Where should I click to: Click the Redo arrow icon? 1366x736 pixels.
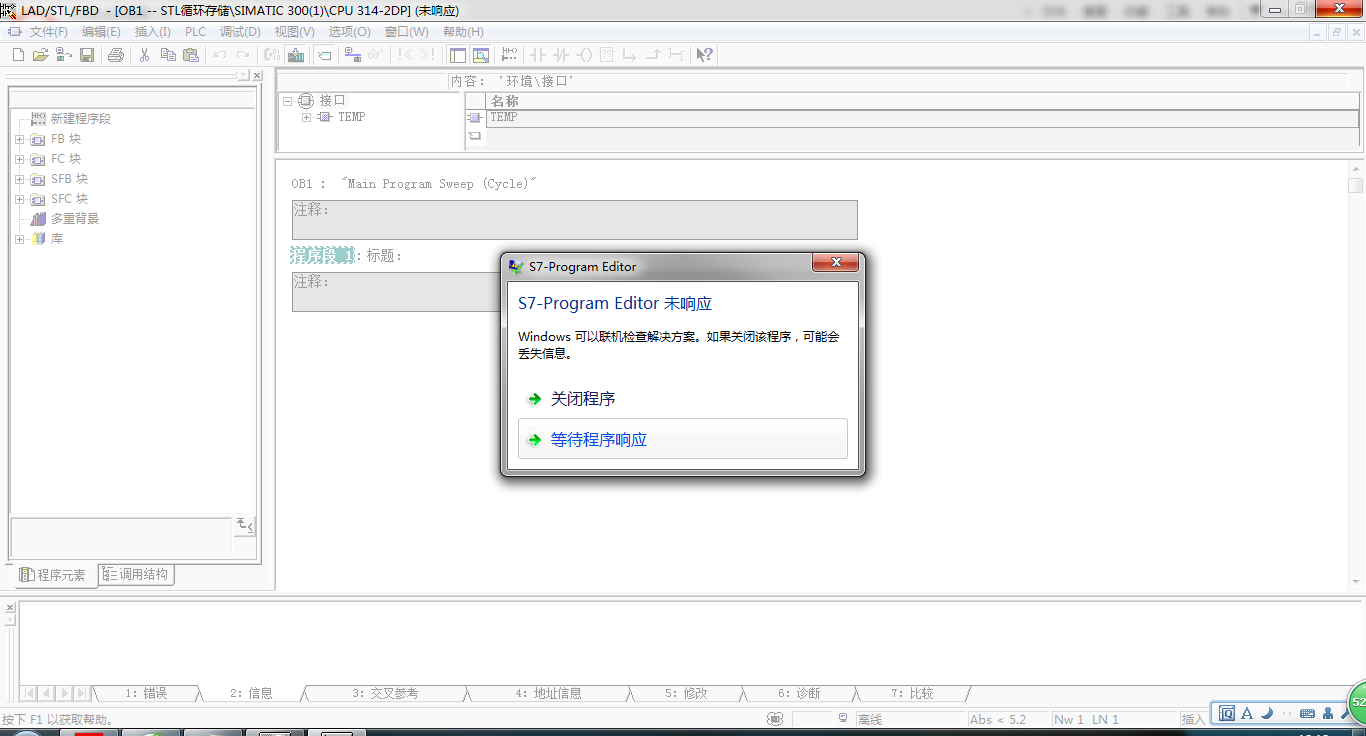point(243,55)
